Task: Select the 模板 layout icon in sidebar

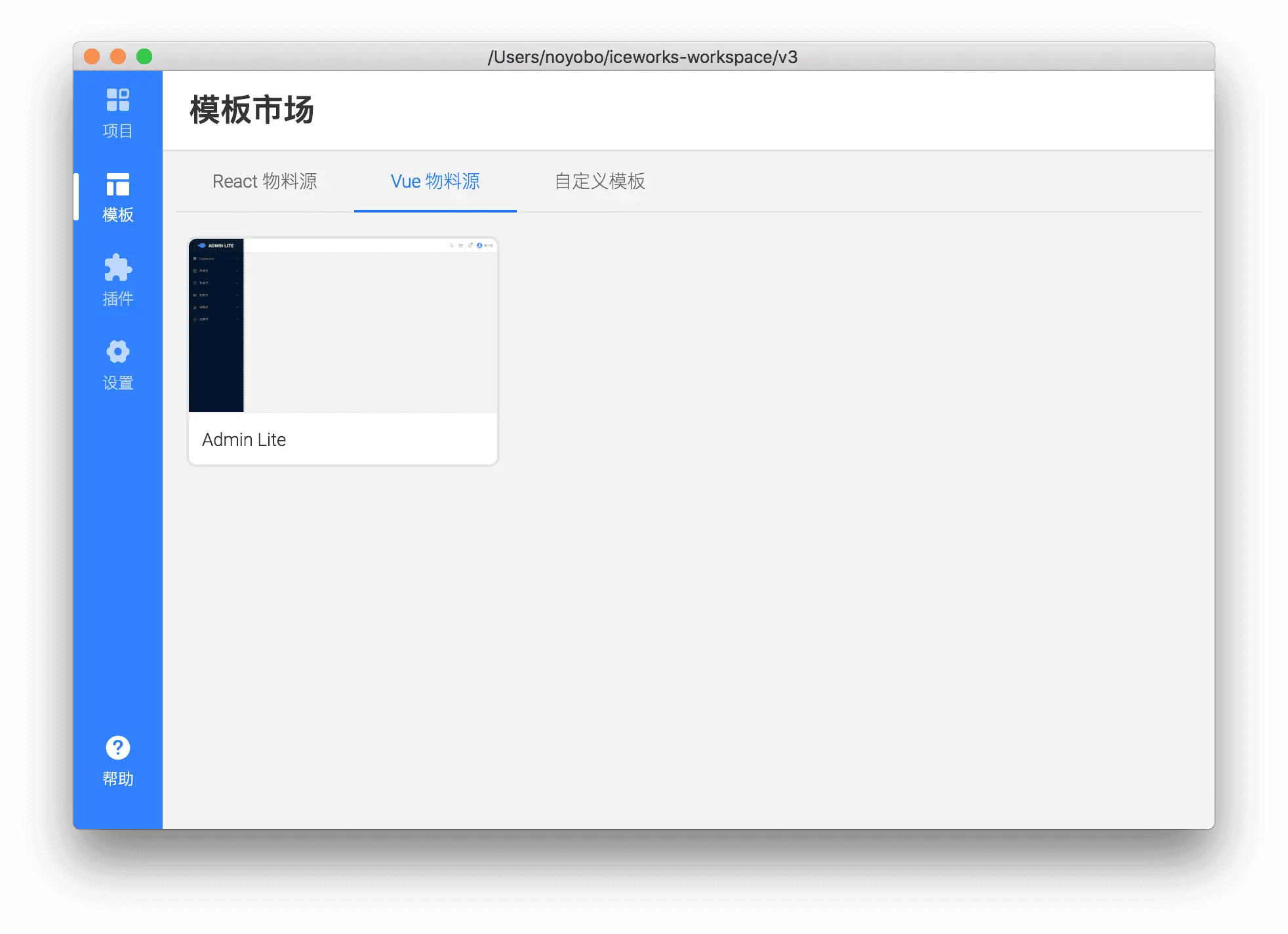Action: pos(118,184)
